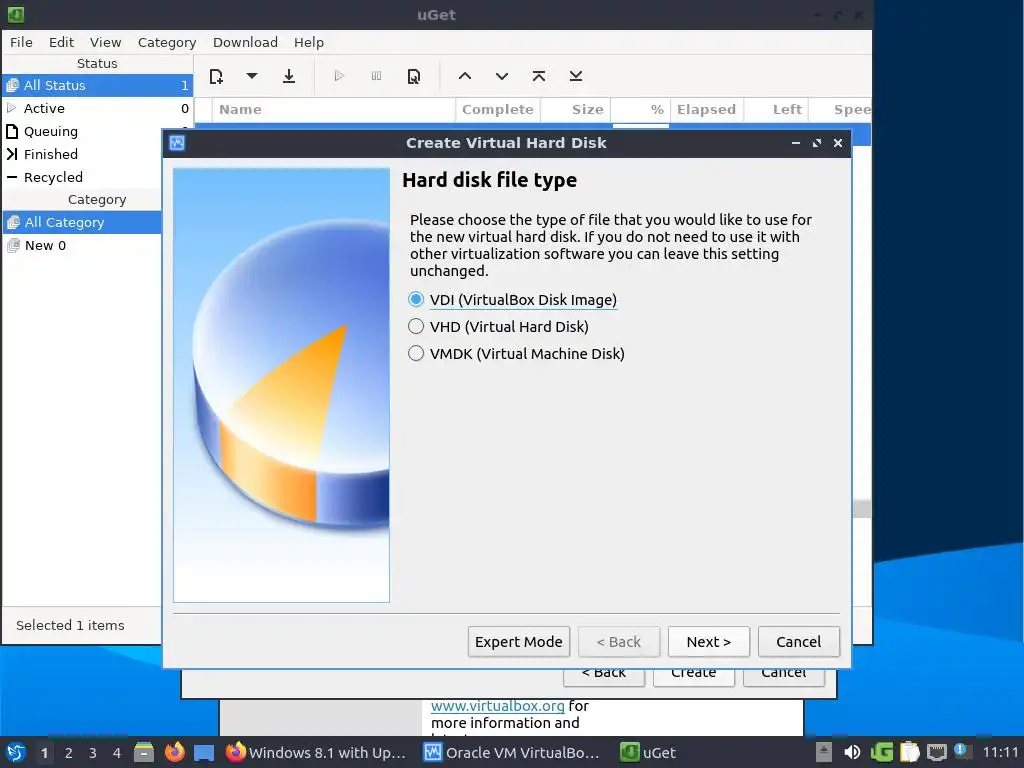The height and width of the screenshot is (768, 1024).
Task: Click the volume speaker tray icon
Action: click(852, 753)
